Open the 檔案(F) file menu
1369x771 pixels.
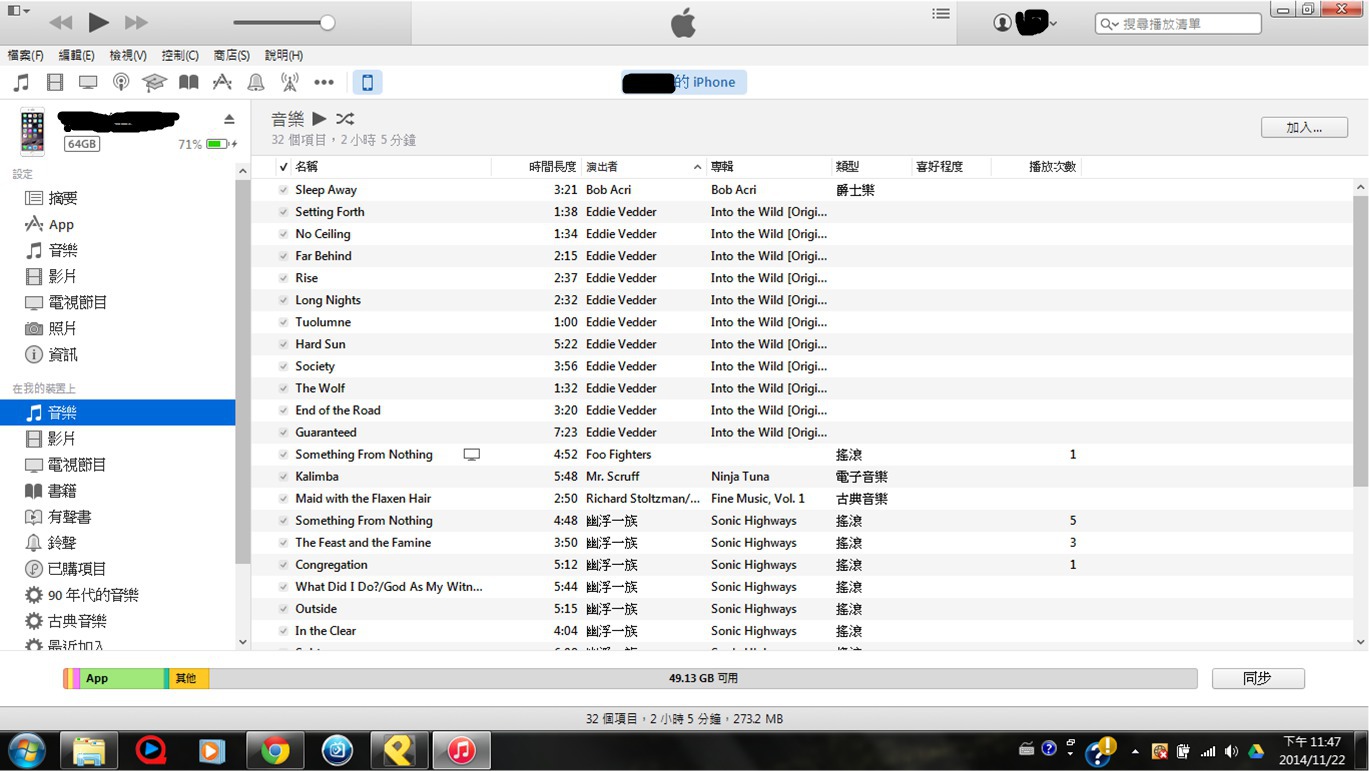tap(25, 56)
